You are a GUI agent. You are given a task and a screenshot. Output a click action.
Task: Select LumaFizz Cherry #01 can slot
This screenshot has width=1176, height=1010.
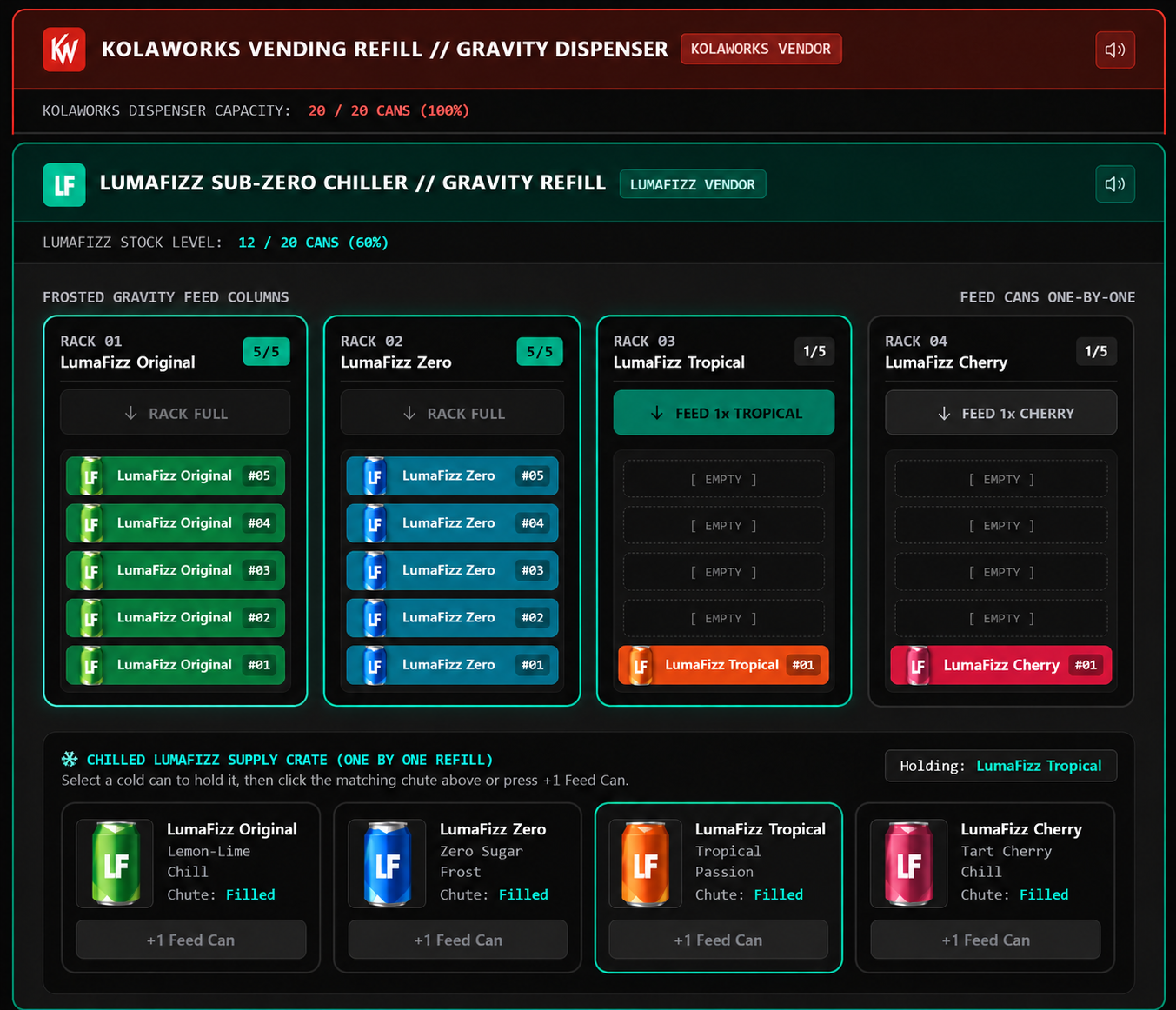1001,665
